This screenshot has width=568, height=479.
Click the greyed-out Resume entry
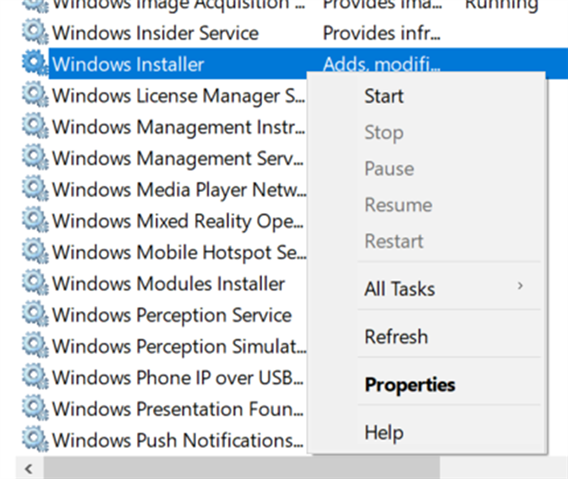[x=427, y=205]
